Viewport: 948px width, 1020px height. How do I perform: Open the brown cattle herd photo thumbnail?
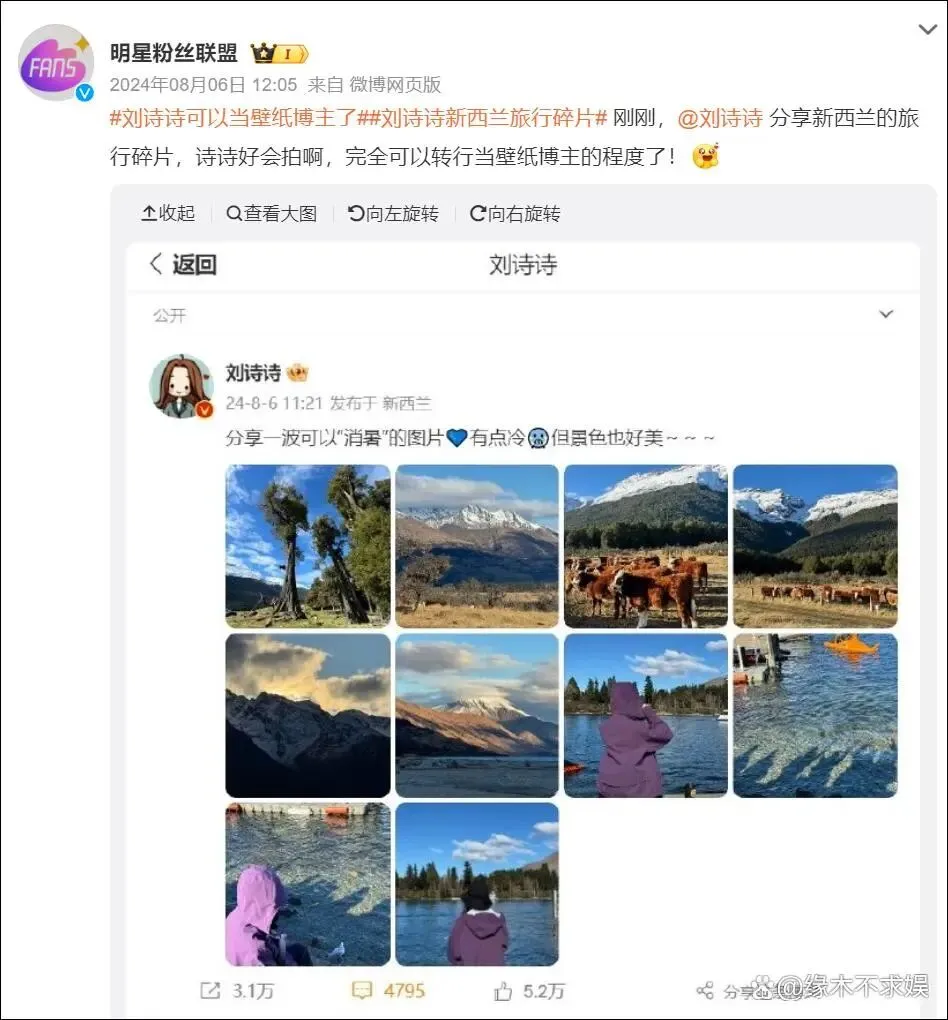click(x=645, y=546)
